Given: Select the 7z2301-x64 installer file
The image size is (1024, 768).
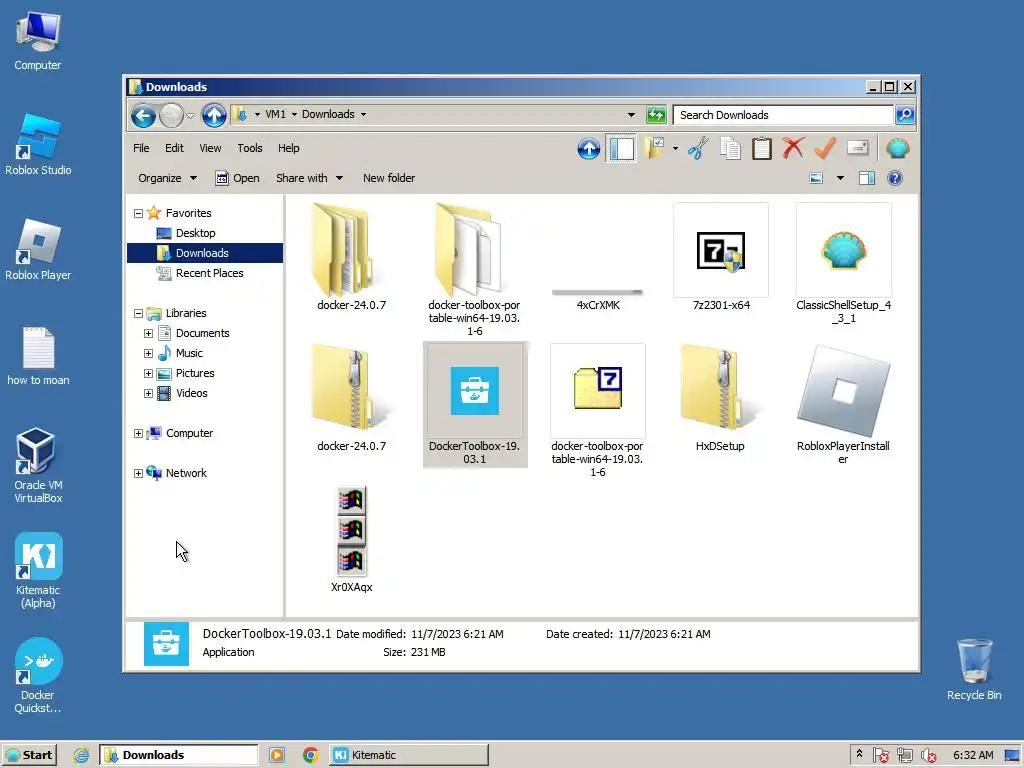Looking at the screenshot, I should coord(721,258).
